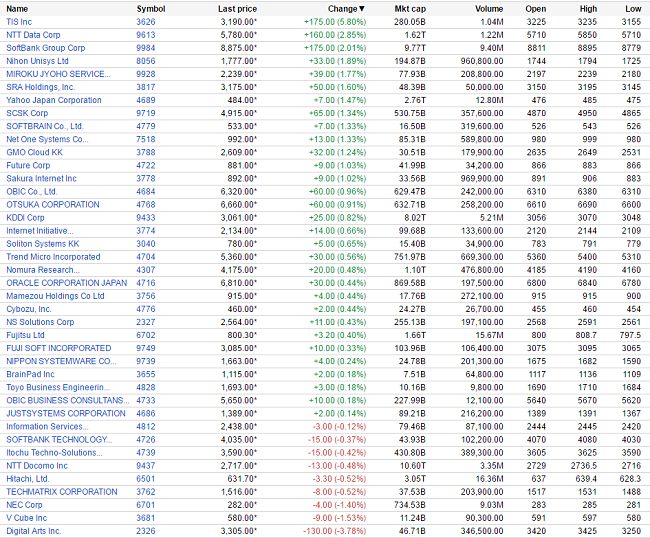Screen dimensions: 650x538
Task: Open Yahoo Japan Corporation link
Action: click(54, 100)
